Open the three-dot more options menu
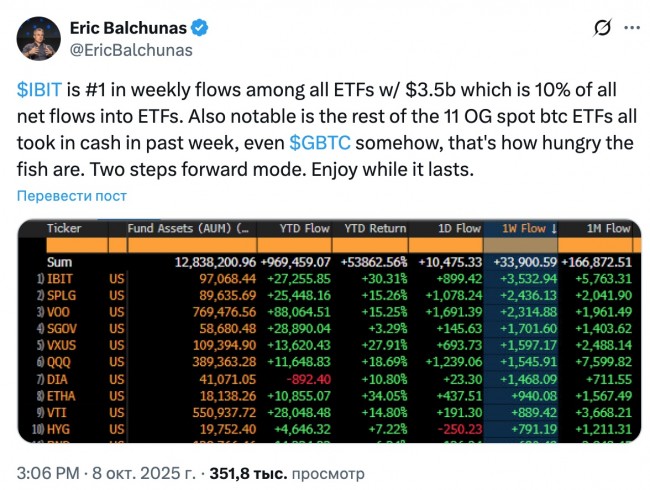The height and width of the screenshot is (490, 650). pyautogui.click(x=630, y=28)
